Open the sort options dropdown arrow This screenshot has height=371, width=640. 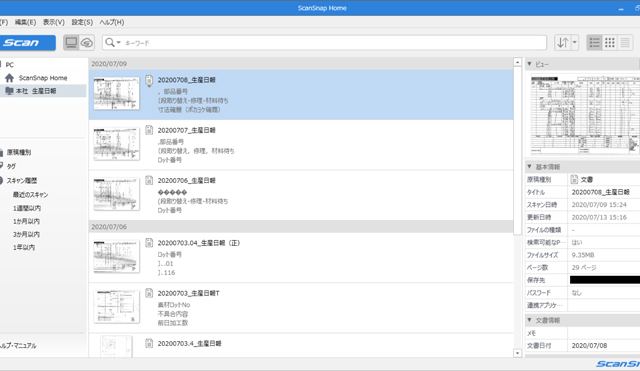(x=575, y=42)
